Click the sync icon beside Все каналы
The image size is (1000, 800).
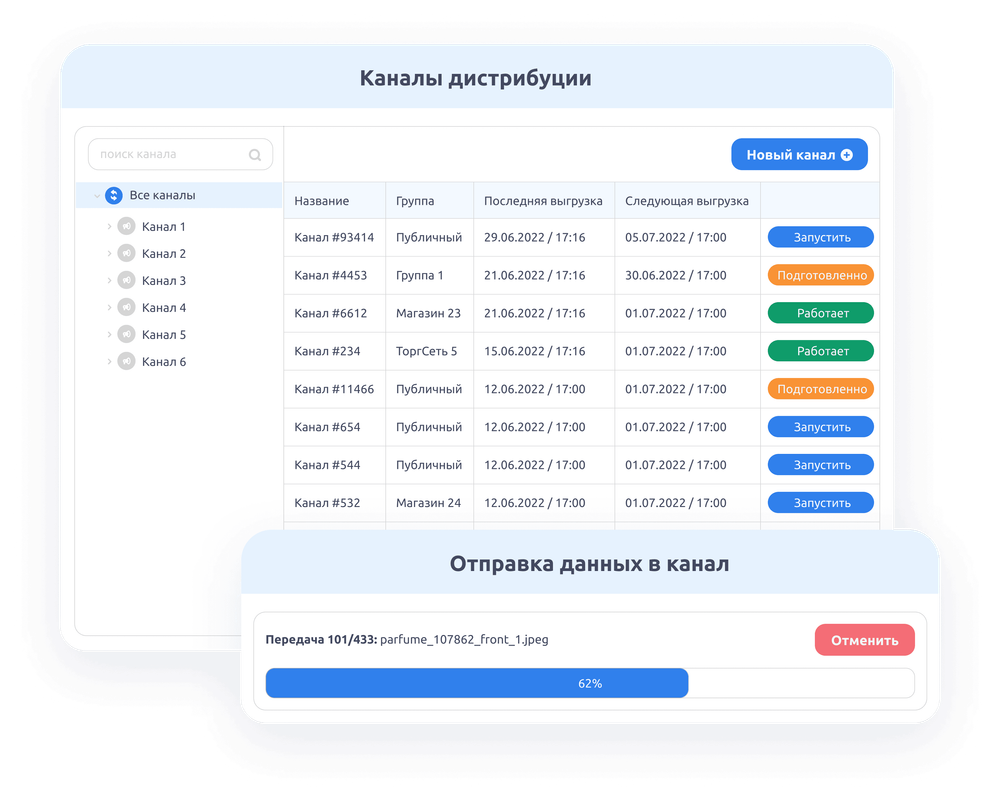113,196
